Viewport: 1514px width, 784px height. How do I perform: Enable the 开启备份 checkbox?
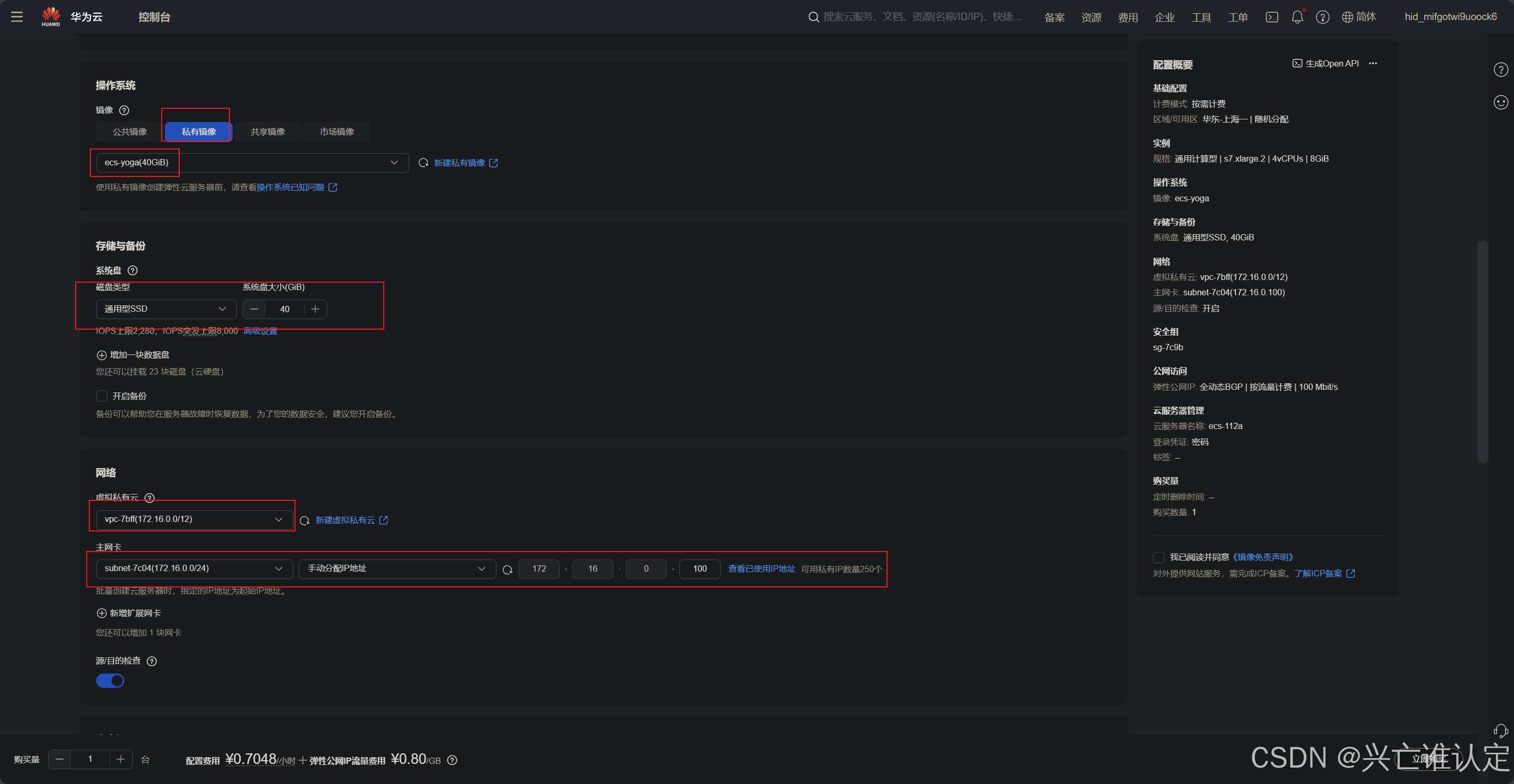point(101,396)
